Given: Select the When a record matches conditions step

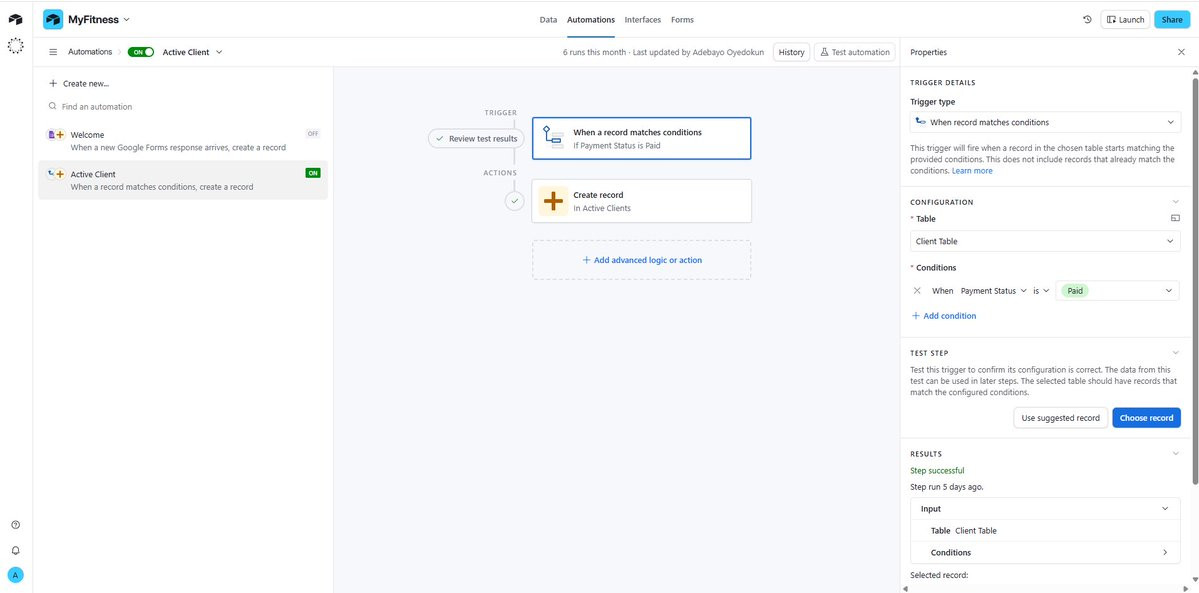Looking at the screenshot, I should point(642,138).
